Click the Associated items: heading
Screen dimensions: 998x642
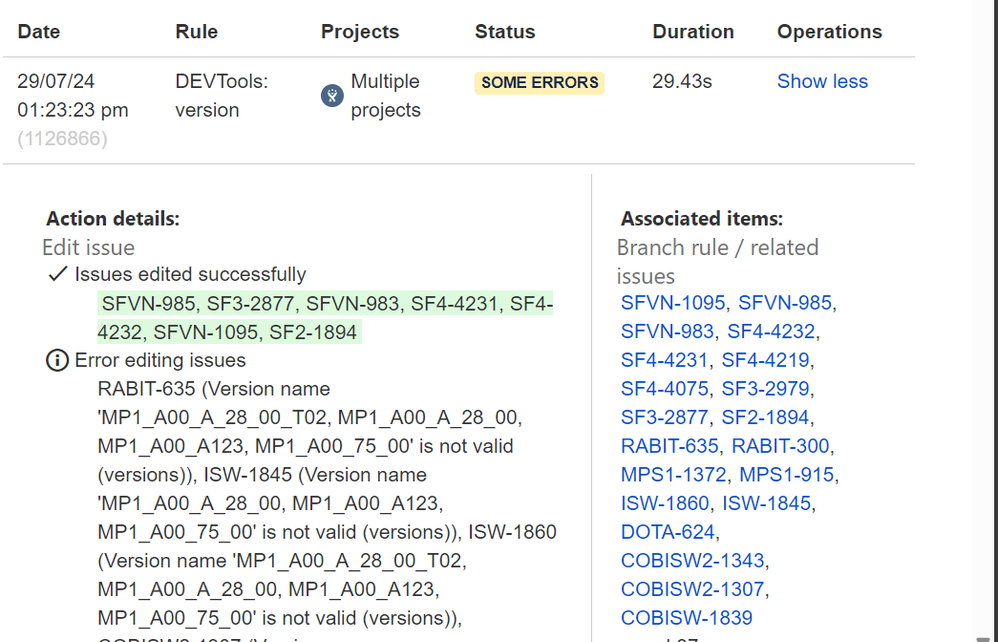pos(702,219)
